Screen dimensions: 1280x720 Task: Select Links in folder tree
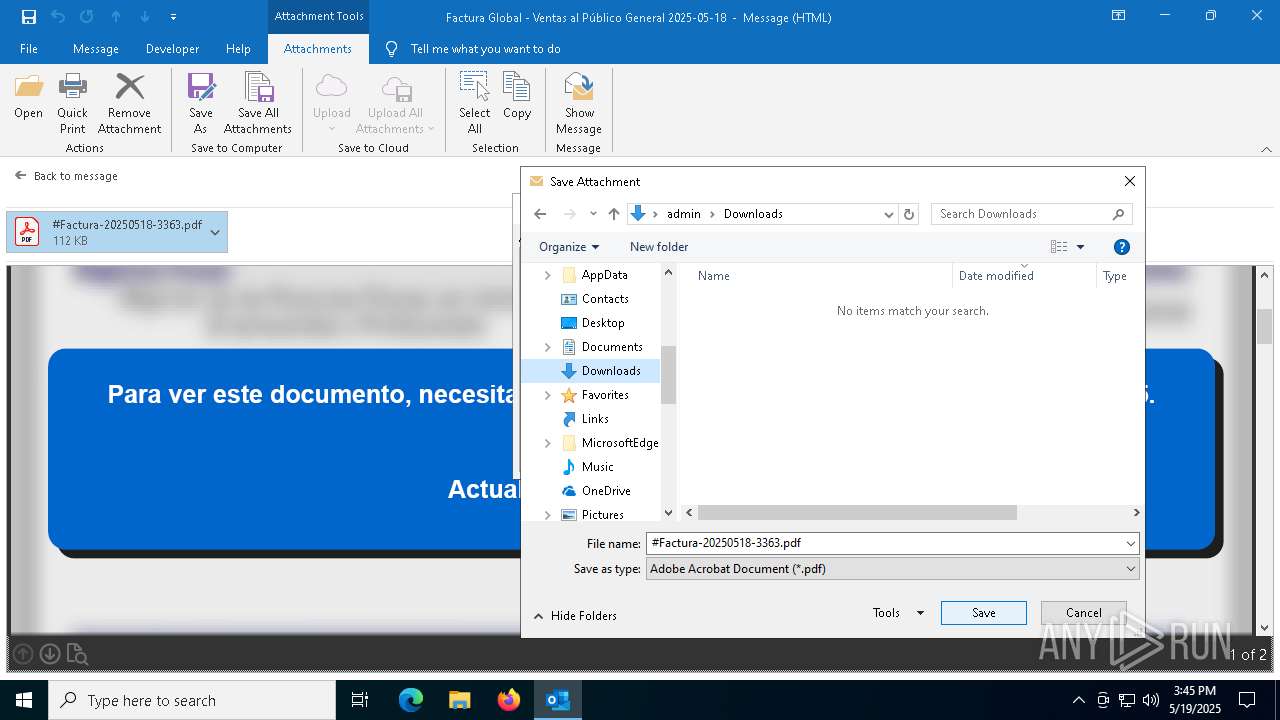pyautogui.click(x=595, y=418)
